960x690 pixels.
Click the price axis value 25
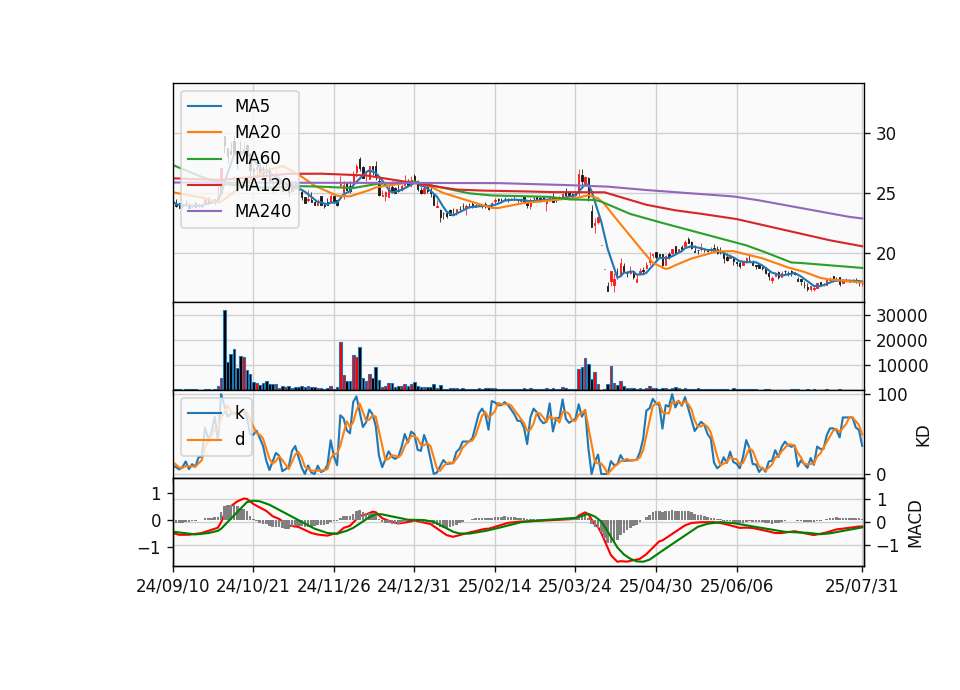click(x=885, y=194)
